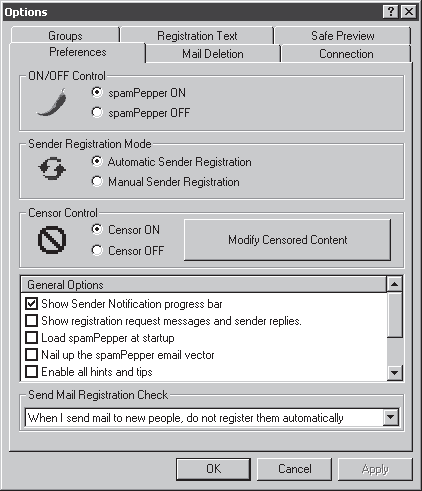The height and width of the screenshot is (491, 422).
Task: Switch to the Mail Deletion tab
Action: (x=213, y=54)
